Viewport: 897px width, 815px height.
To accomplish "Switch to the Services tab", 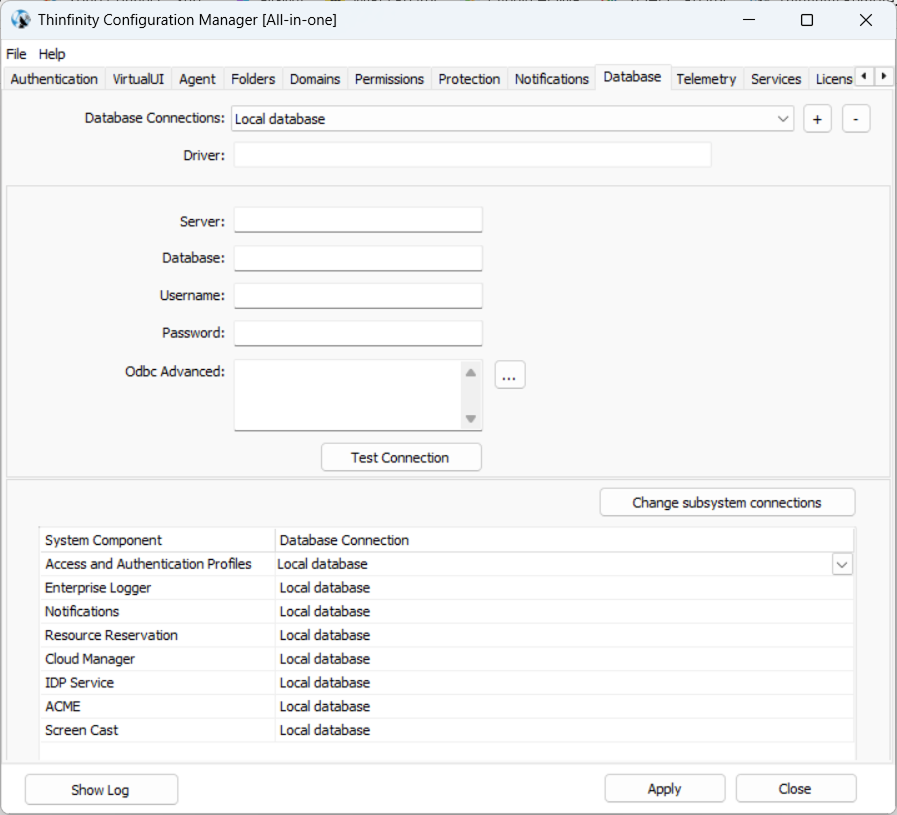I will click(776, 79).
